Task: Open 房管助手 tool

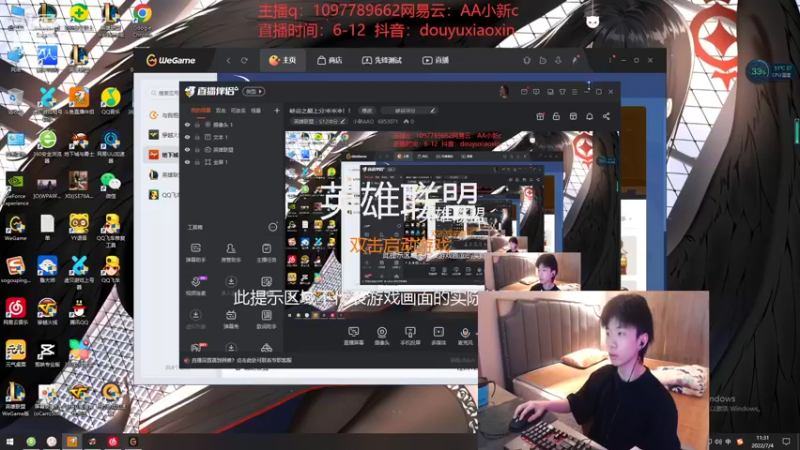Action: click(231, 253)
